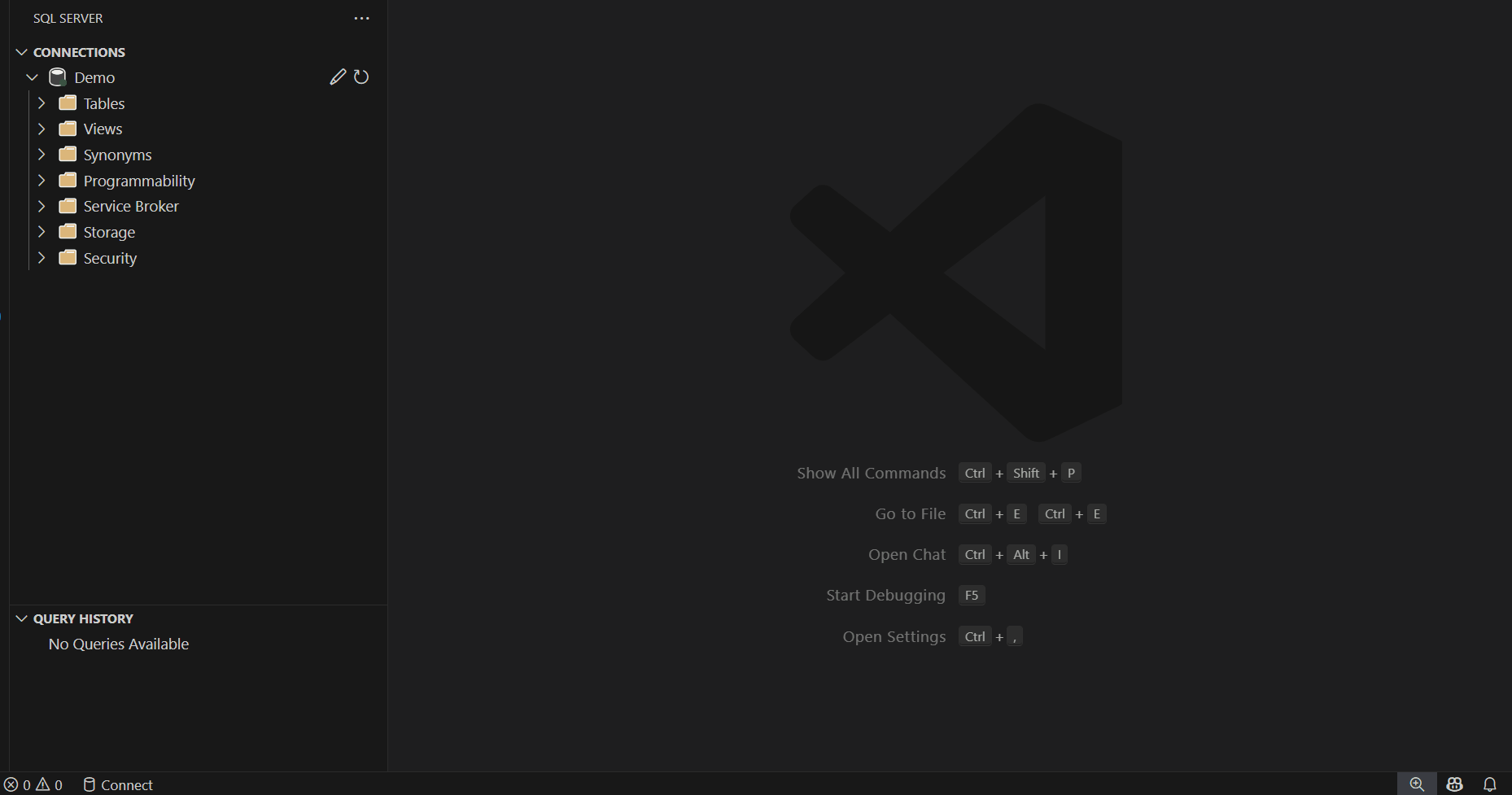Click the No Queries Available message
1512x795 pixels.
[x=119, y=644]
